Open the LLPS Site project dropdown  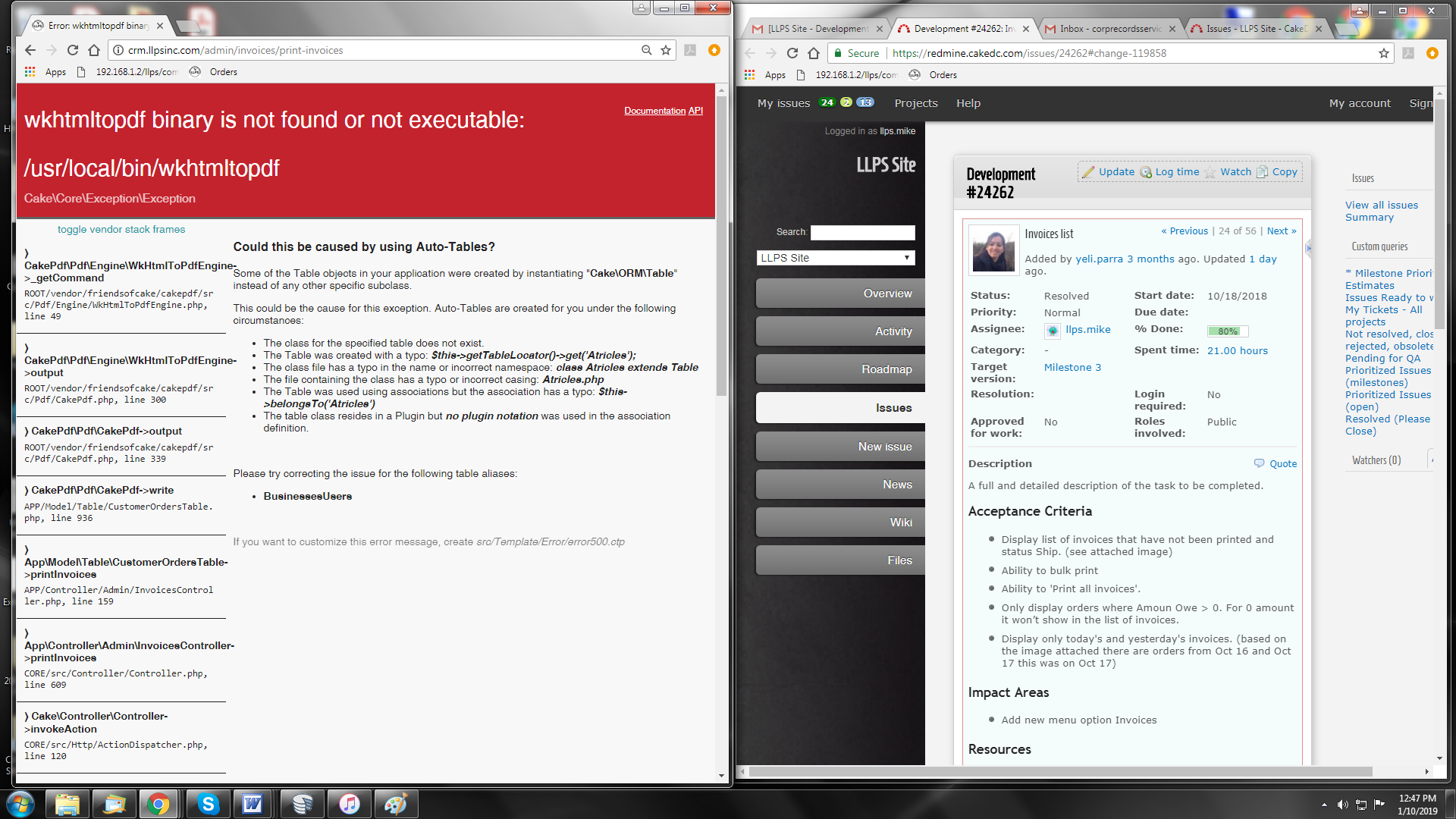click(836, 258)
